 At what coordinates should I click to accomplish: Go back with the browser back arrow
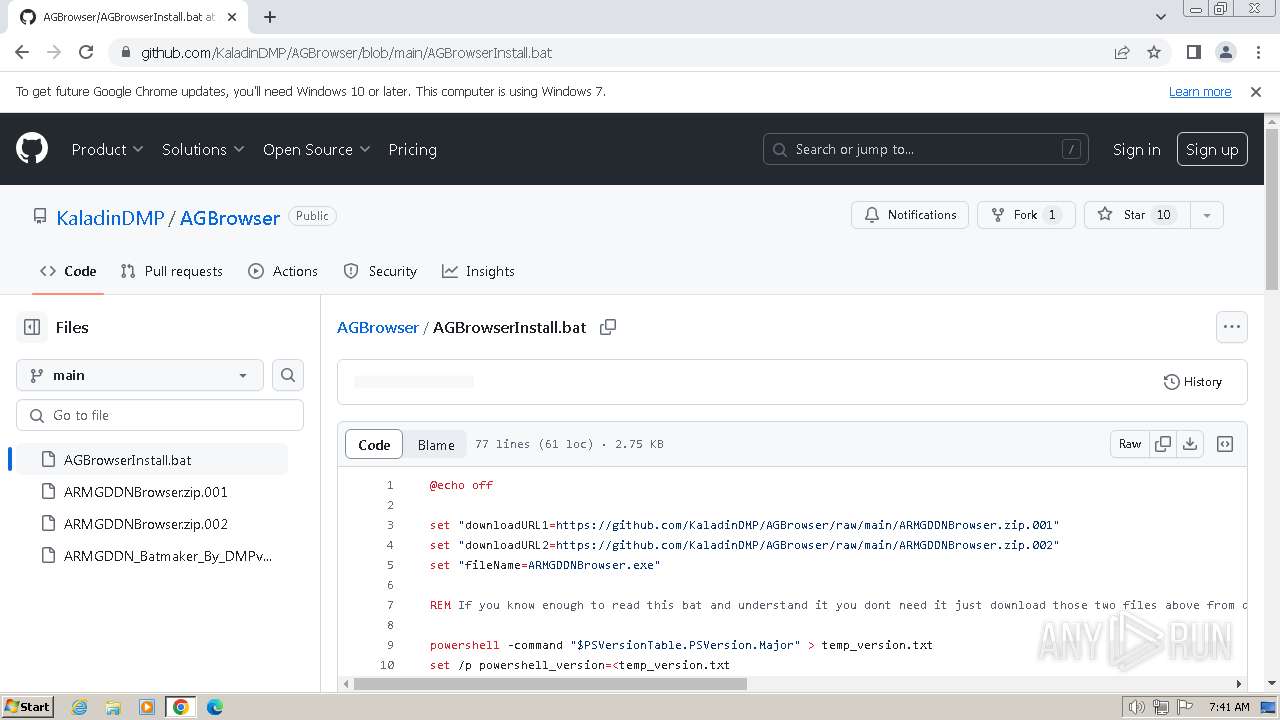tap(22, 52)
